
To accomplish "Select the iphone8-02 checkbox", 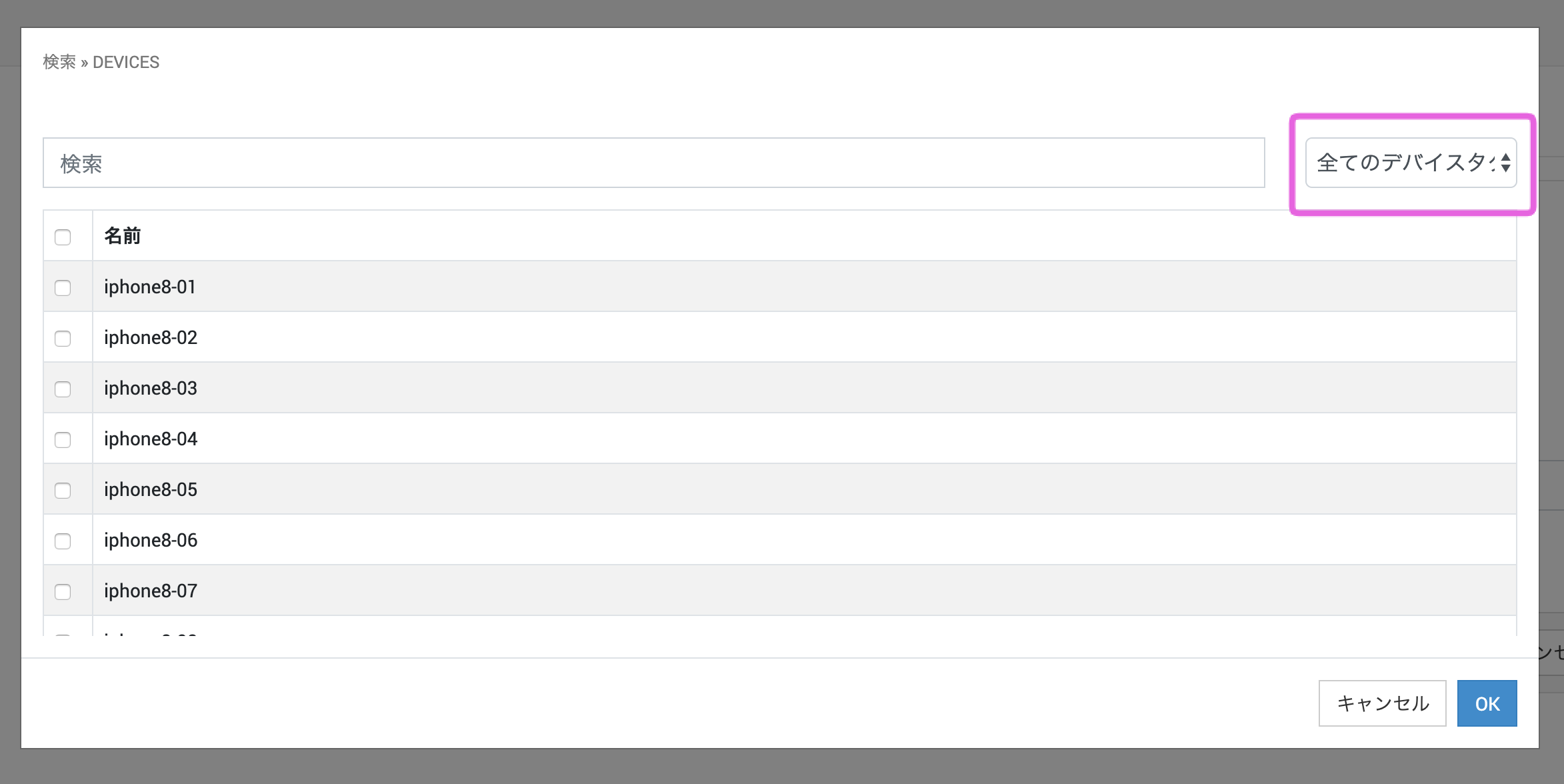I will pos(63,339).
